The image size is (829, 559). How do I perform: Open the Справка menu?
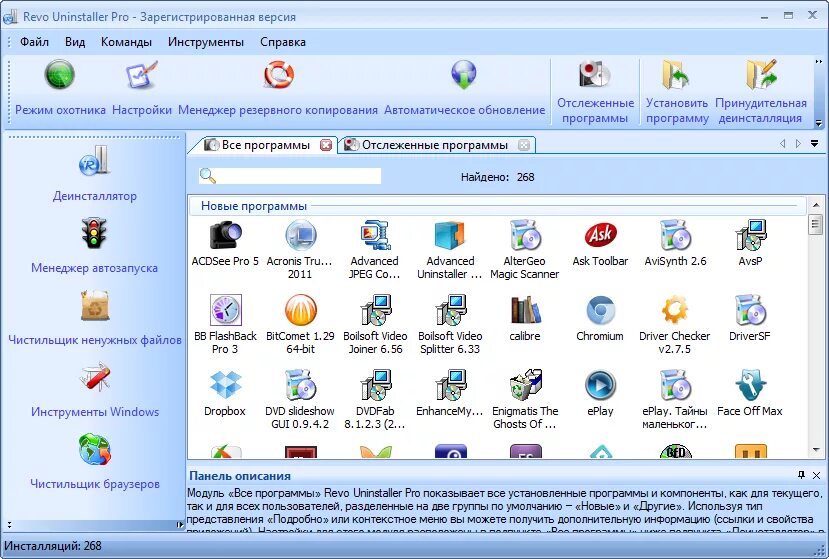tap(283, 42)
